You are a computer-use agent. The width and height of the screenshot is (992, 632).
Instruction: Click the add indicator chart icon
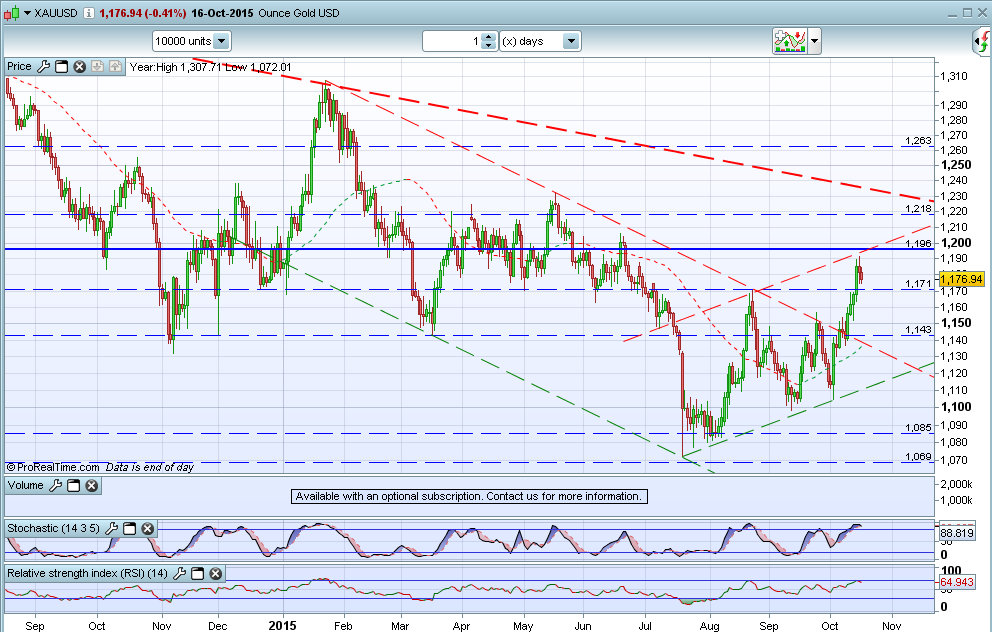789,41
